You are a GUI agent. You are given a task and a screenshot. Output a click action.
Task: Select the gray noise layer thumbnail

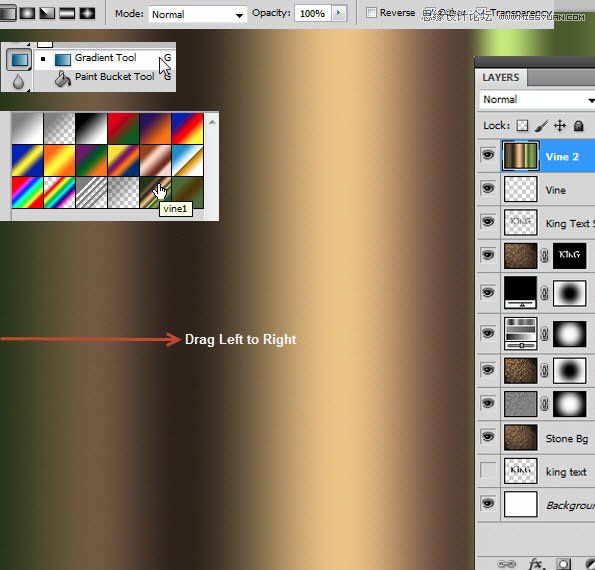point(521,404)
